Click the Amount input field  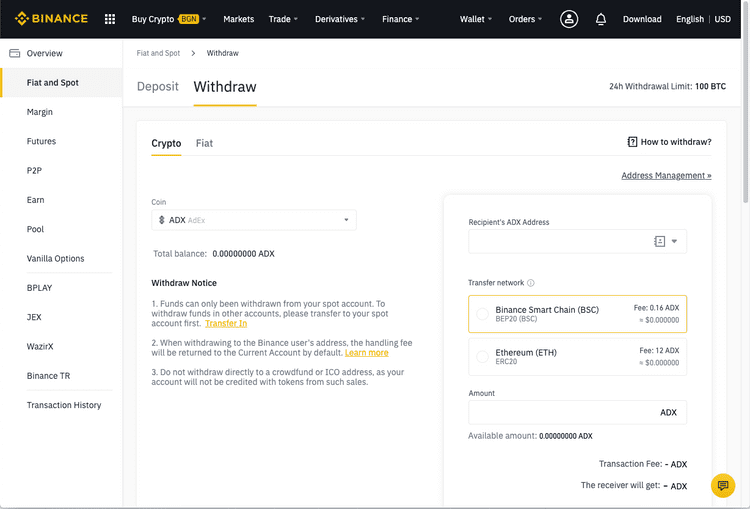pos(577,412)
